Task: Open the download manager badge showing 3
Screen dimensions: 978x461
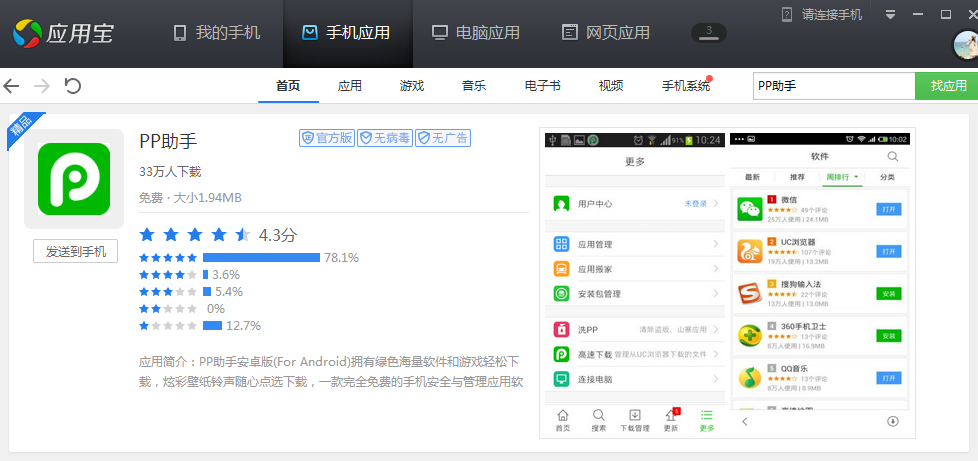Action: (709, 32)
